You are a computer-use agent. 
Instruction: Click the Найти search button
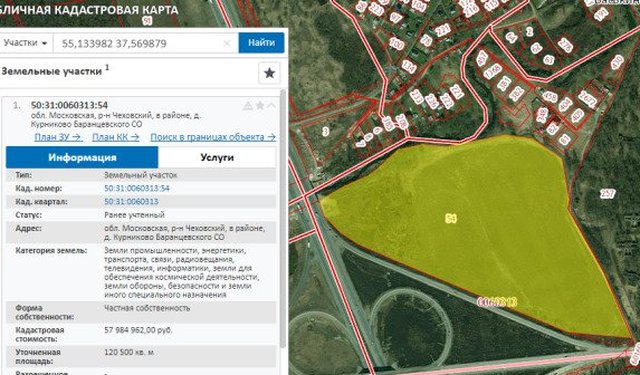click(x=261, y=43)
